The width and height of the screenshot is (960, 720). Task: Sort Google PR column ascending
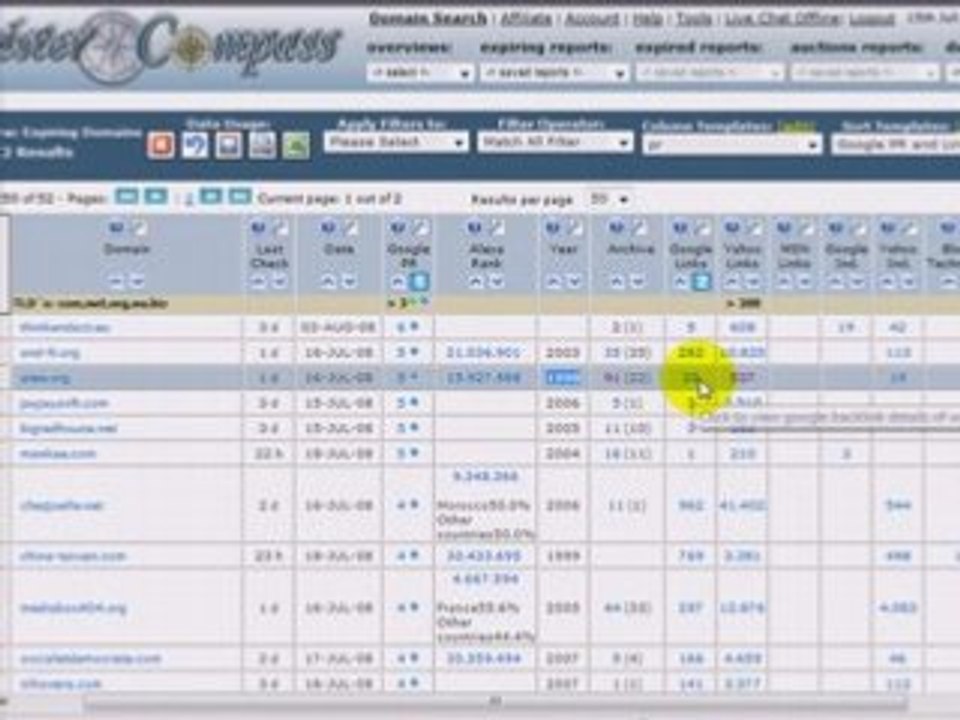398,282
